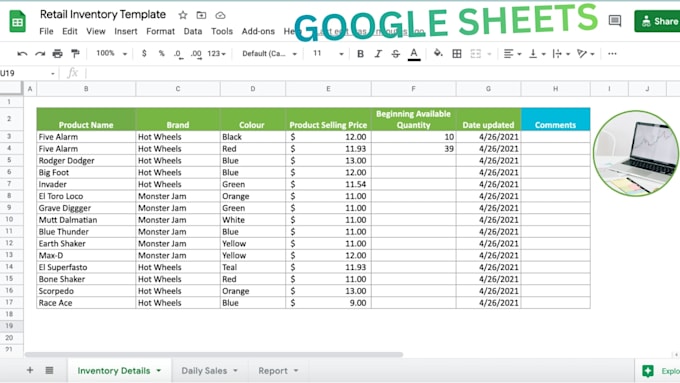
Task: Open text rotation dropdown
Action: pos(585,54)
